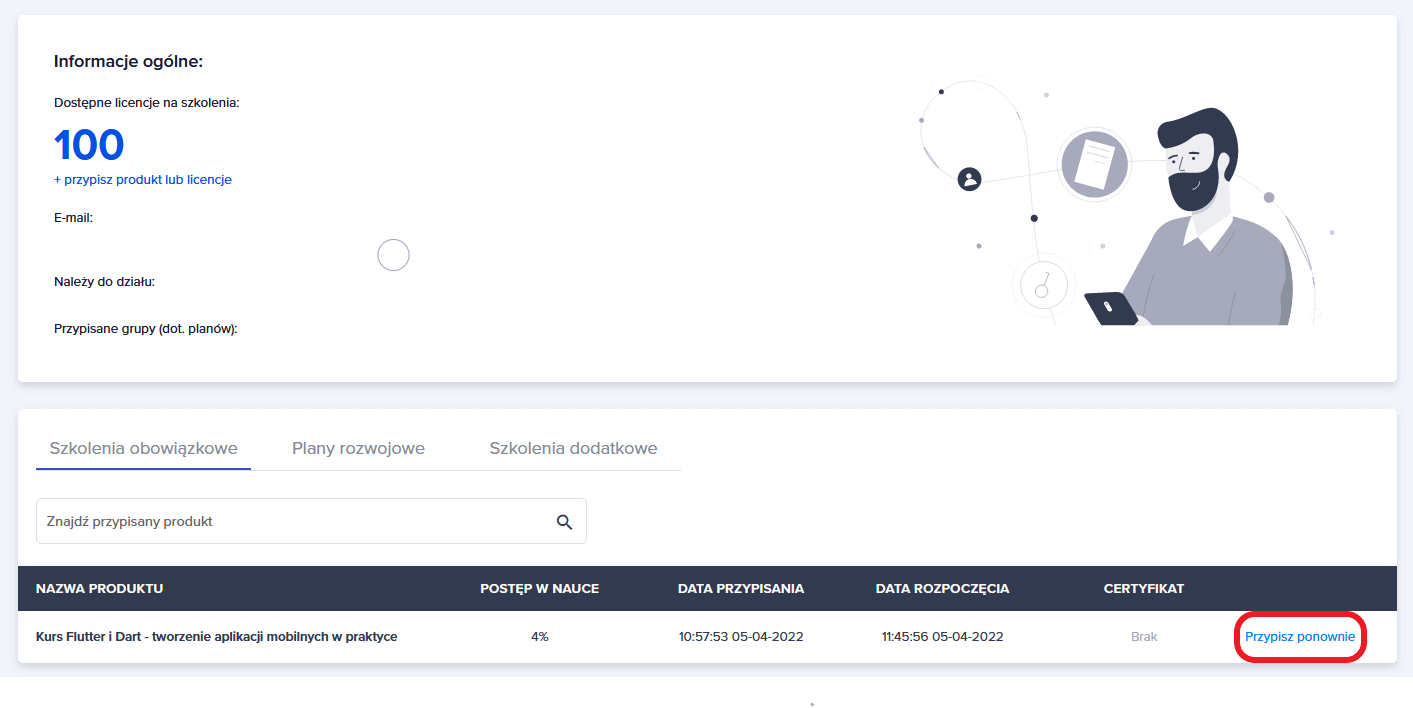Click the user avatar icon in the illustration

[969, 179]
